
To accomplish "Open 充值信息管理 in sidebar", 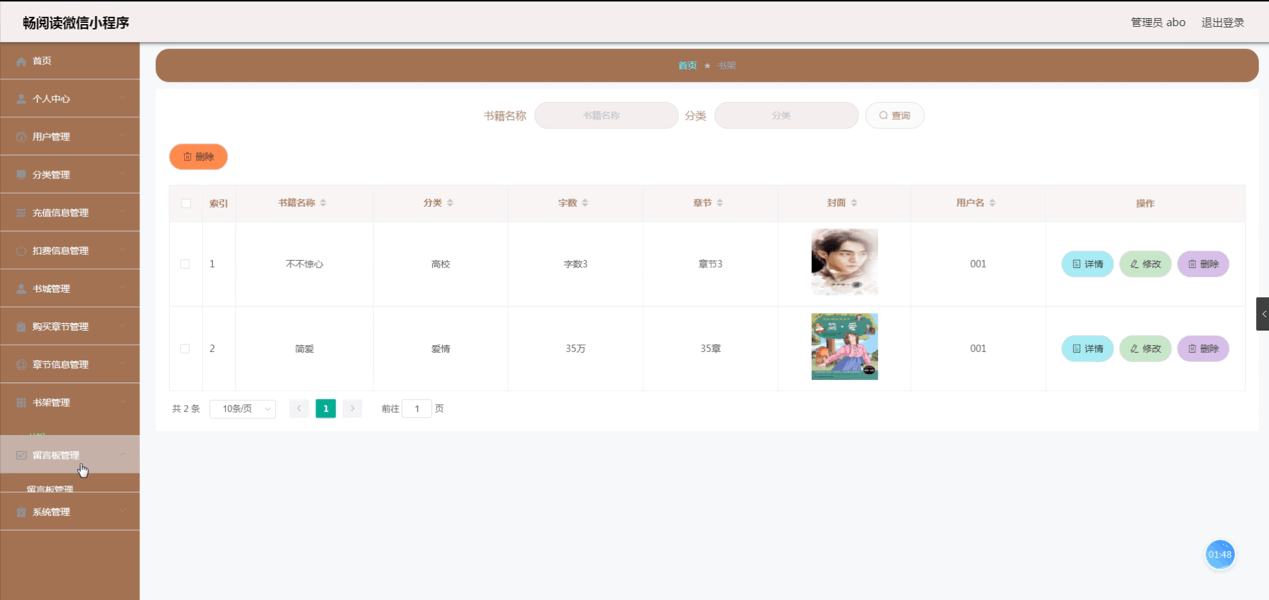I will [x=69, y=213].
